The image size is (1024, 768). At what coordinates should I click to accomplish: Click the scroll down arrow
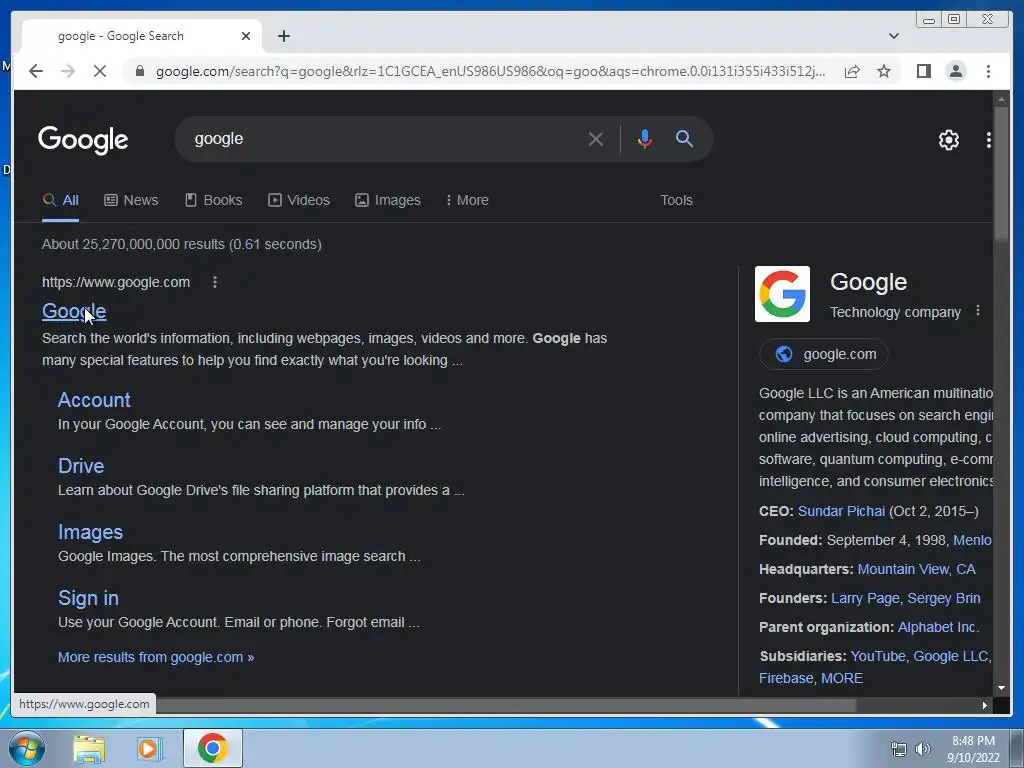(1001, 688)
